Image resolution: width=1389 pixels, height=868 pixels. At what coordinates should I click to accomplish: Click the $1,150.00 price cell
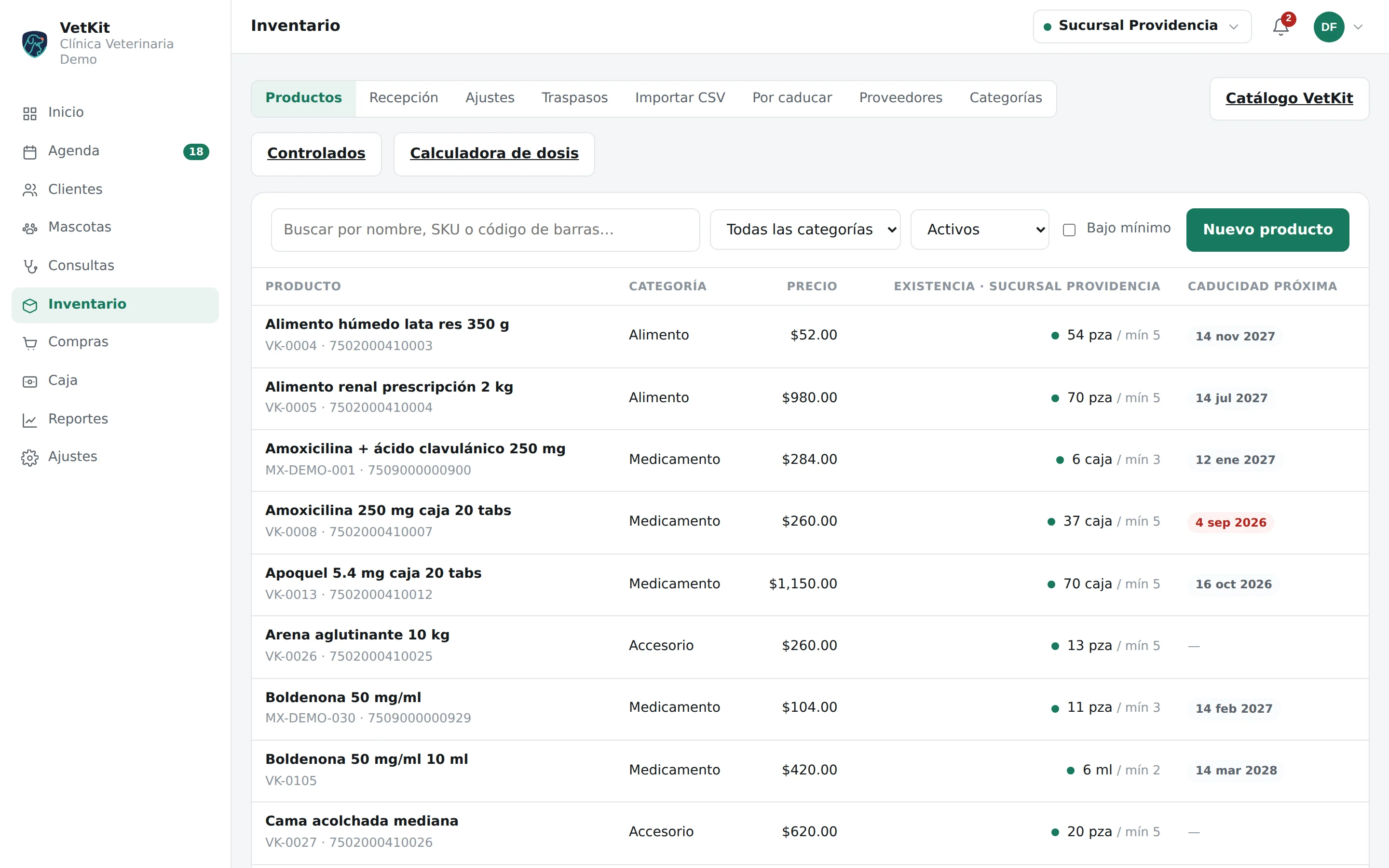point(803,584)
